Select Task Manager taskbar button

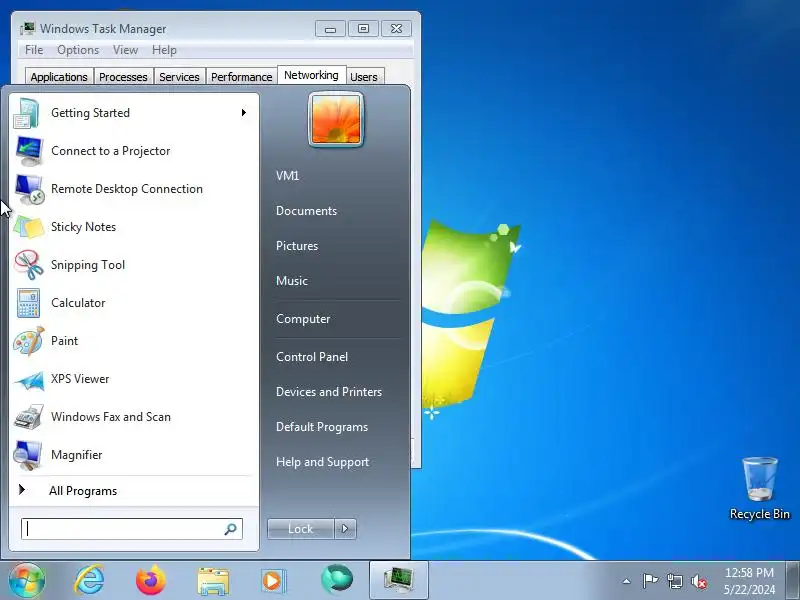398,580
